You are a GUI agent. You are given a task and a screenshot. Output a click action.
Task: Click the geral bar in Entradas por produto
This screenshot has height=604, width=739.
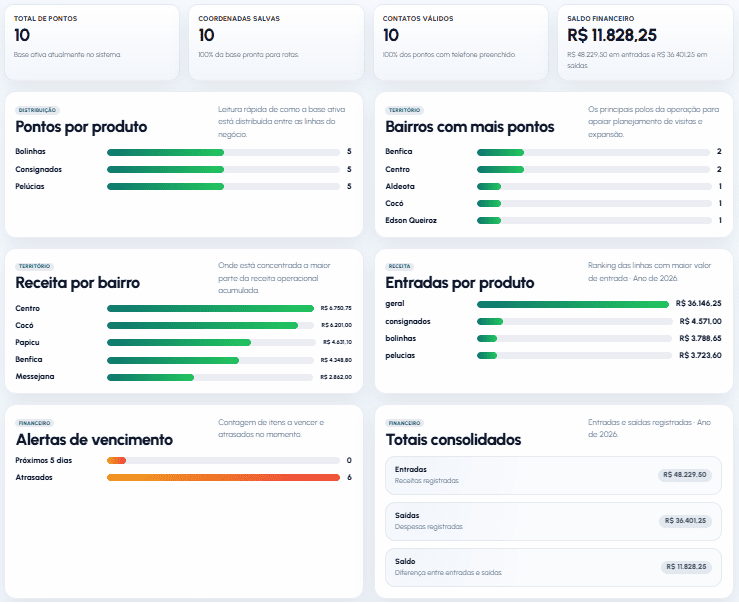point(573,304)
